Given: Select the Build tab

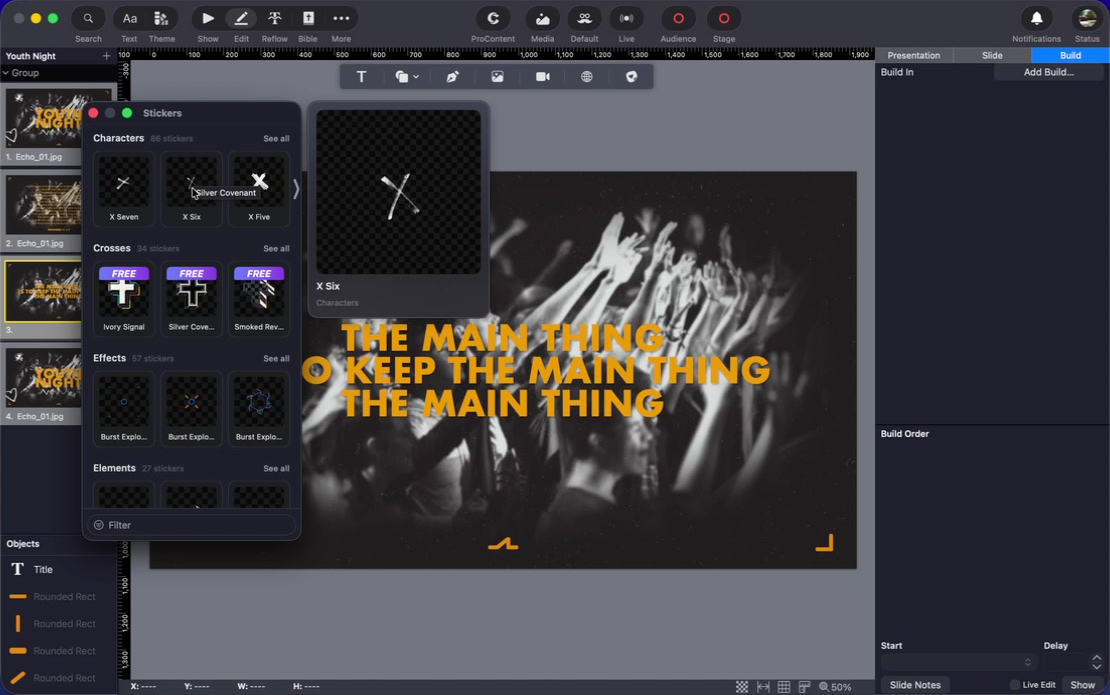Looking at the screenshot, I should point(1070,55).
